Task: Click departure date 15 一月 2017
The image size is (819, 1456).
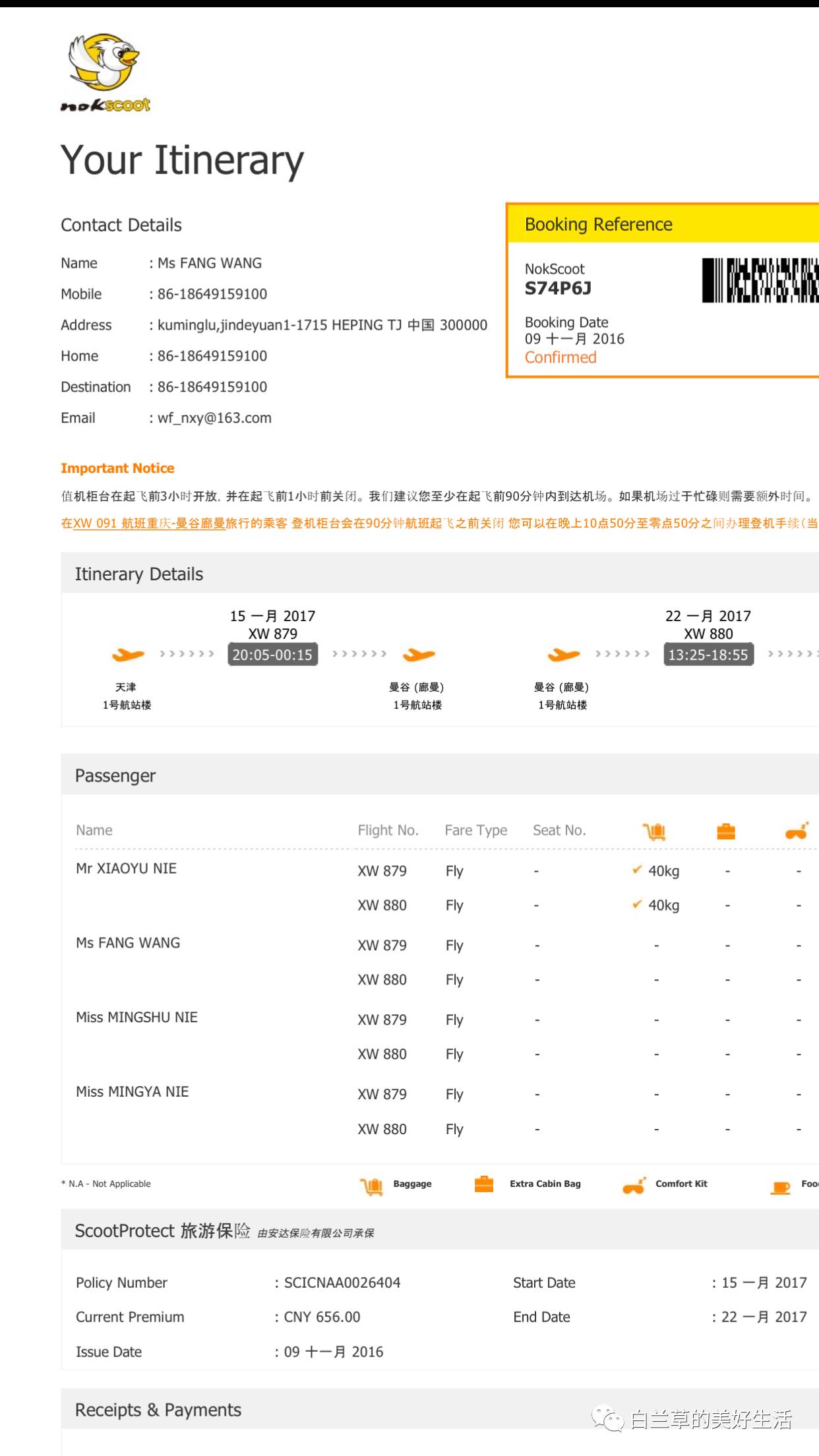Action: coord(272,616)
